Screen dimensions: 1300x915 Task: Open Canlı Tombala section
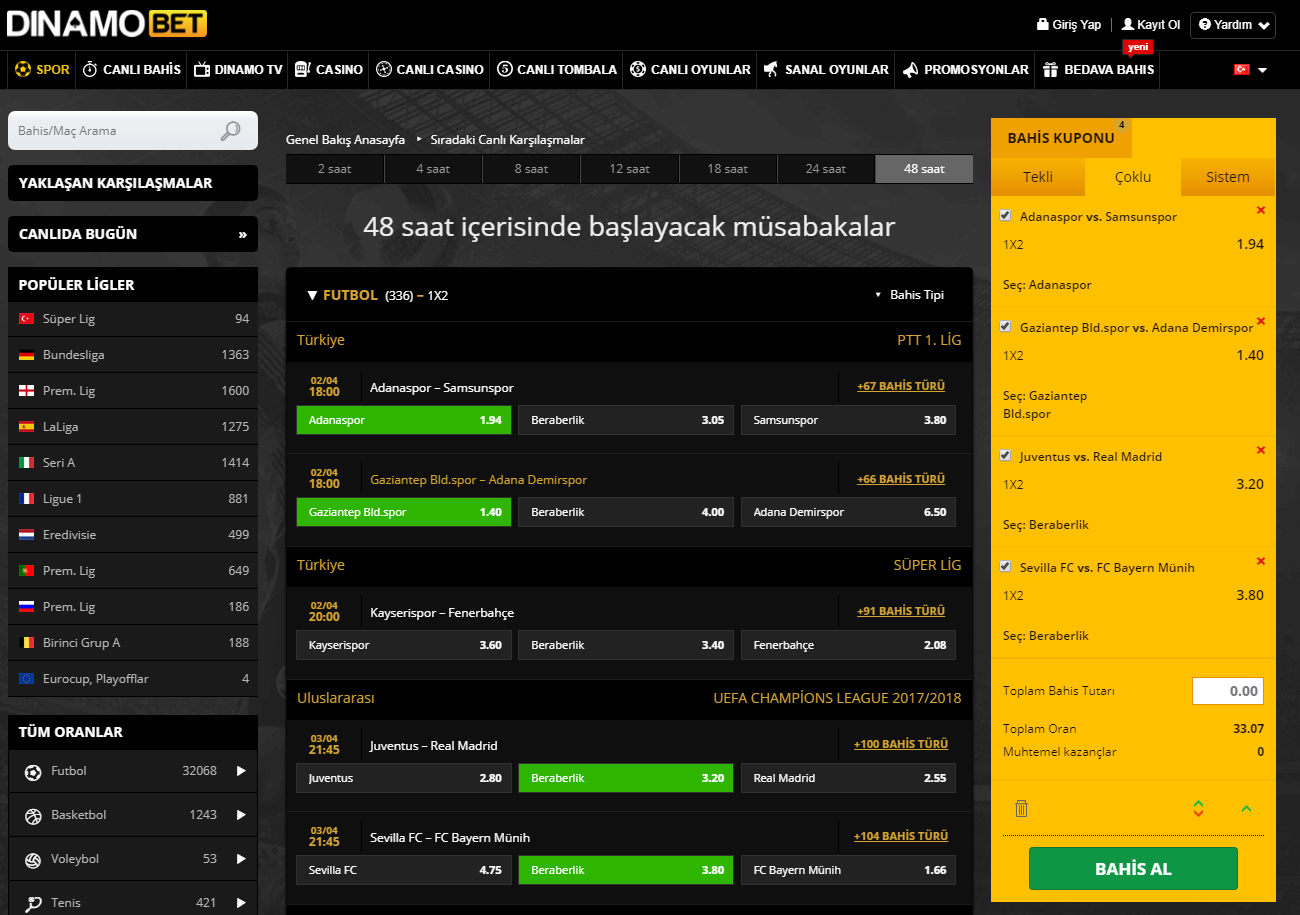click(557, 70)
